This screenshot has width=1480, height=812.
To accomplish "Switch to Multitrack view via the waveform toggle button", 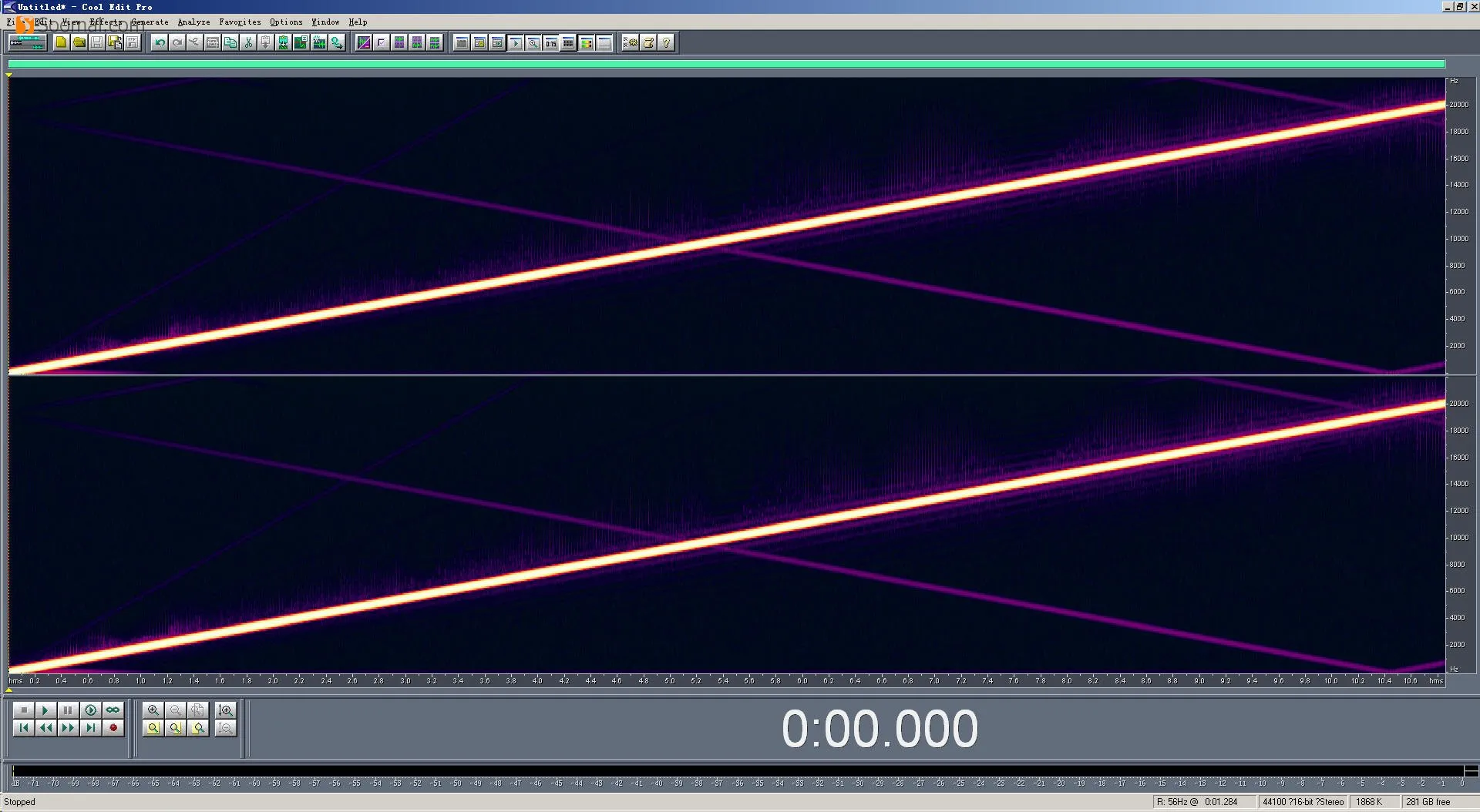I will (27, 43).
